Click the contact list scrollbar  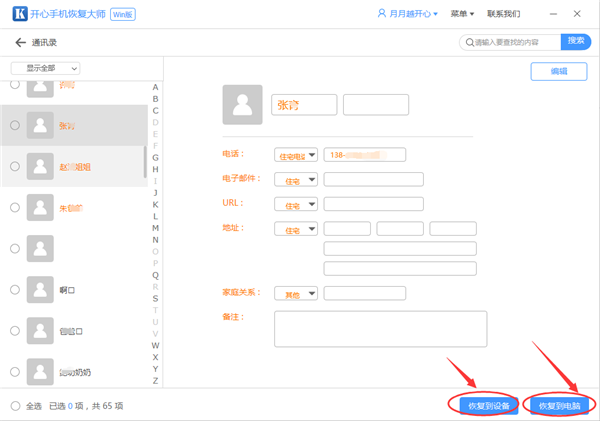(x=145, y=162)
